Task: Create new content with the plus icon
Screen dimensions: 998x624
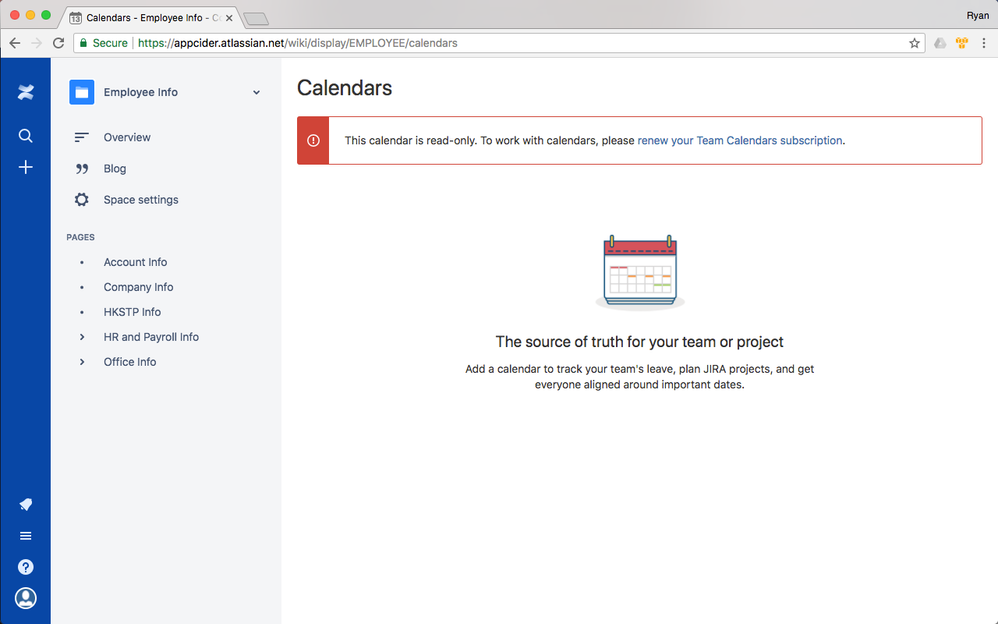Action: (x=25, y=167)
